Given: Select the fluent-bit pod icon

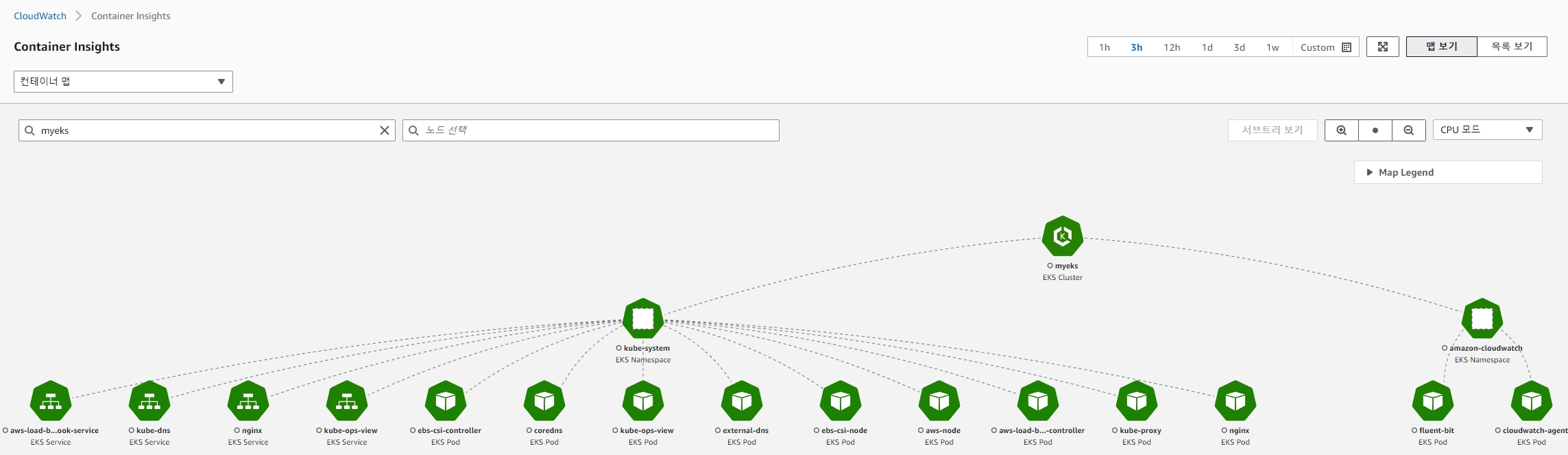Looking at the screenshot, I should click(x=1433, y=401).
